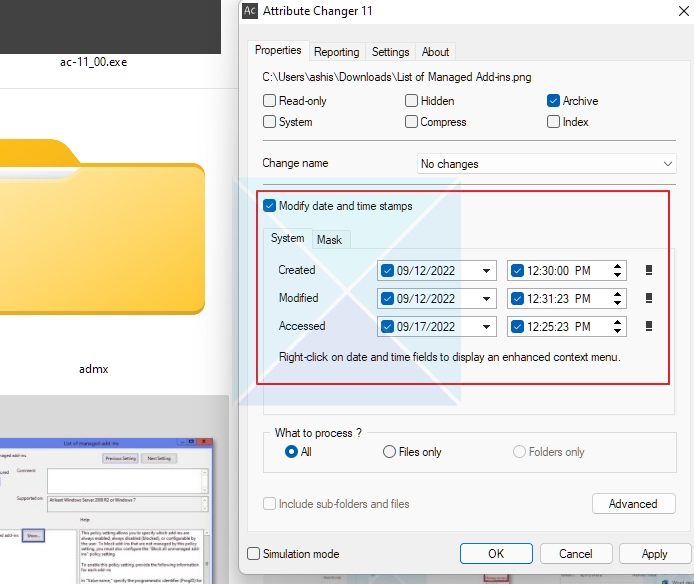694x584 pixels.
Task: Select the admx folder icon
Action: click(102, 227)
